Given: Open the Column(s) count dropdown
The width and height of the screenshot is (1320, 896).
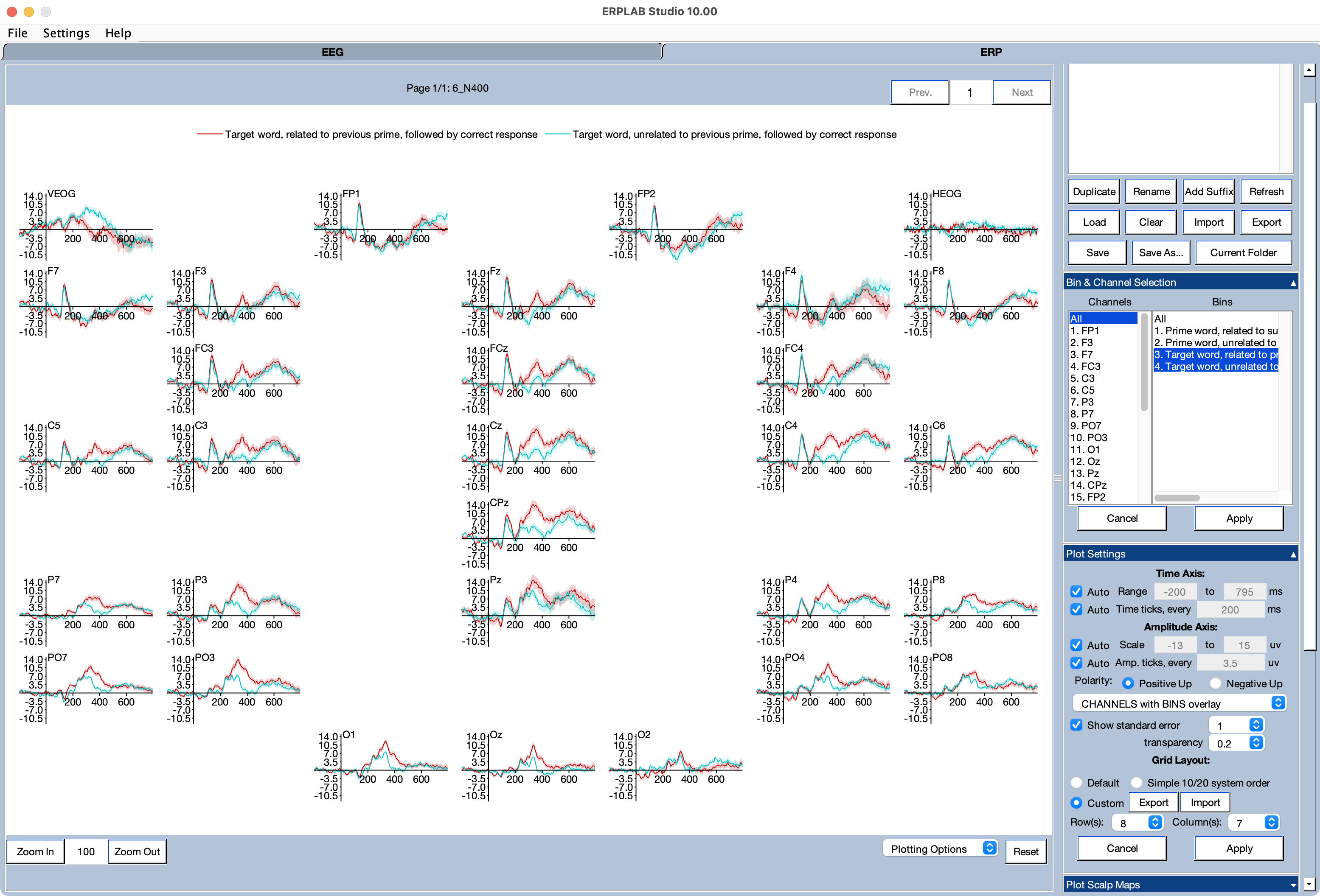Looking at the screenshot, I should tap(1253, 823).
